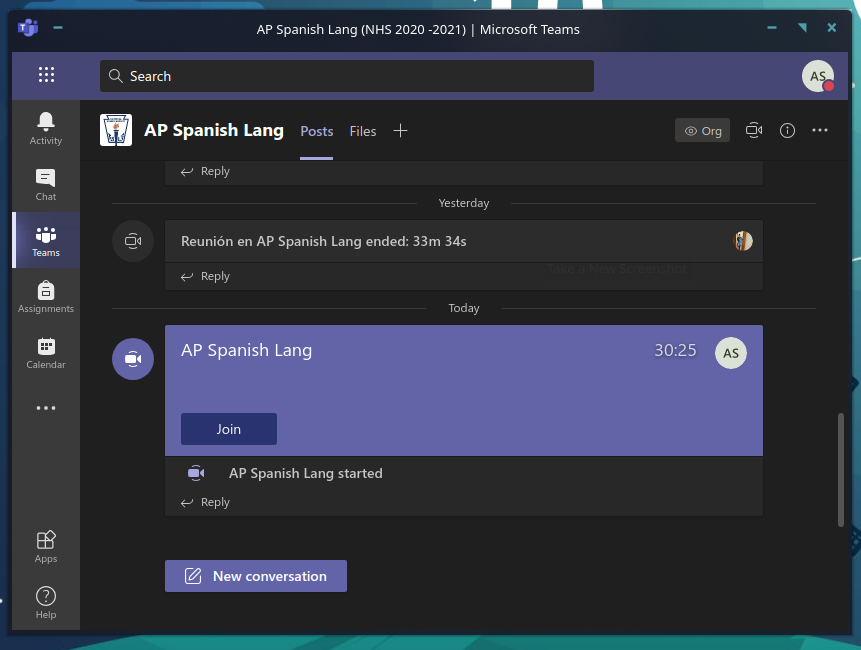The image size is (861, 650).
Task: Open channel info panel
Action: click(x=787, y=130)
